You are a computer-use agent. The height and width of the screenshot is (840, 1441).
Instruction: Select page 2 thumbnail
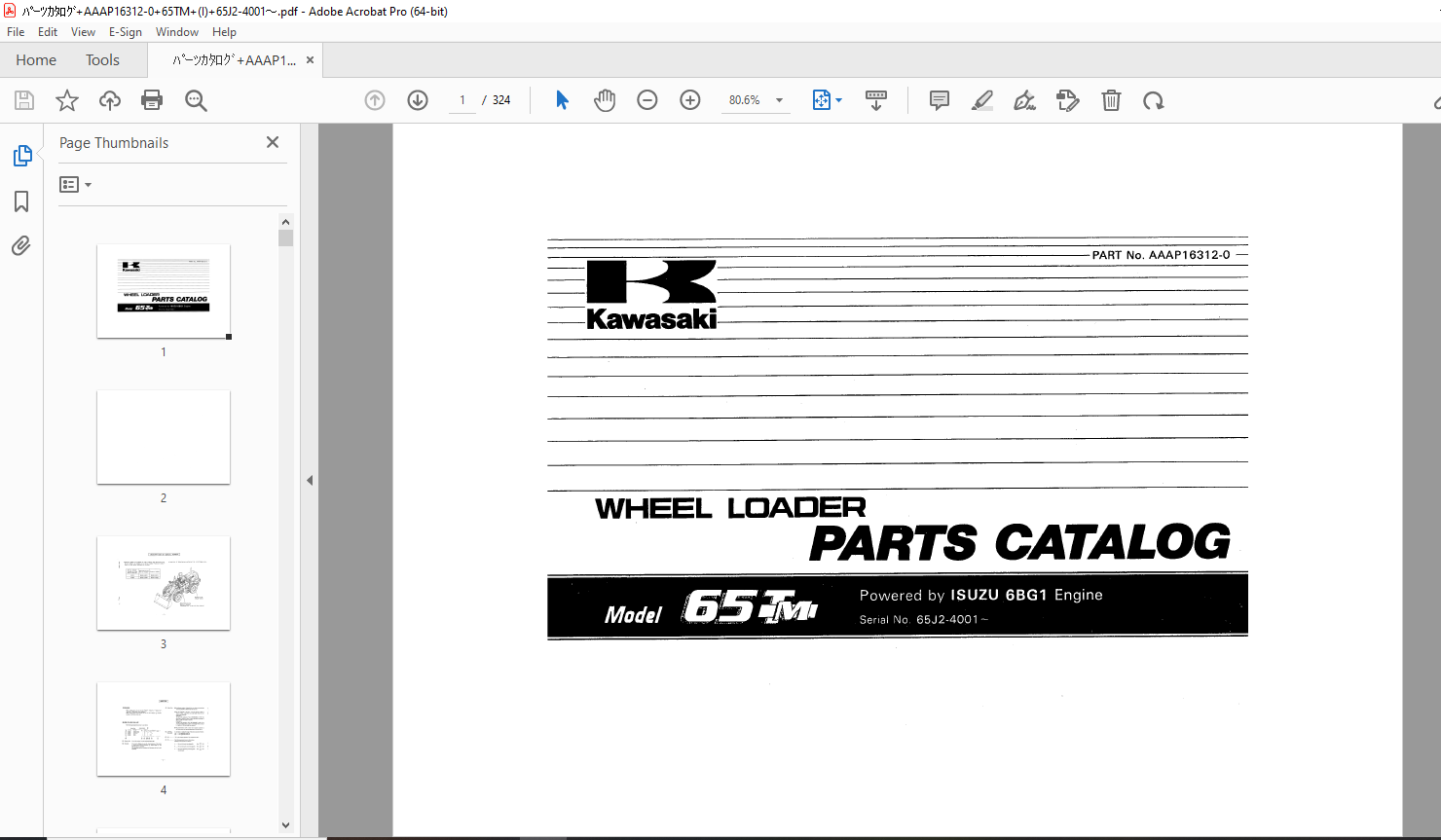click(164, 437)
